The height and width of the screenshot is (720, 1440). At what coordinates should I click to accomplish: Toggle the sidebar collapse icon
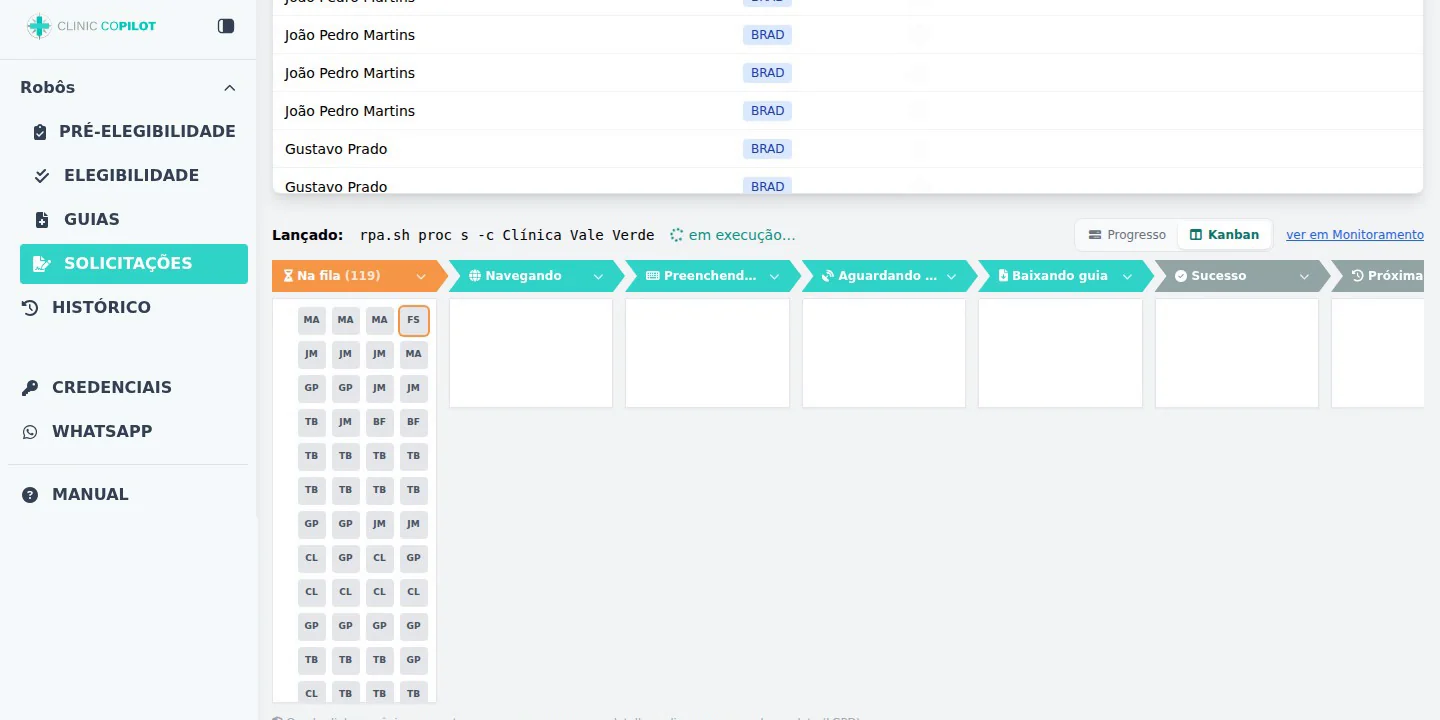coord(226,26)
